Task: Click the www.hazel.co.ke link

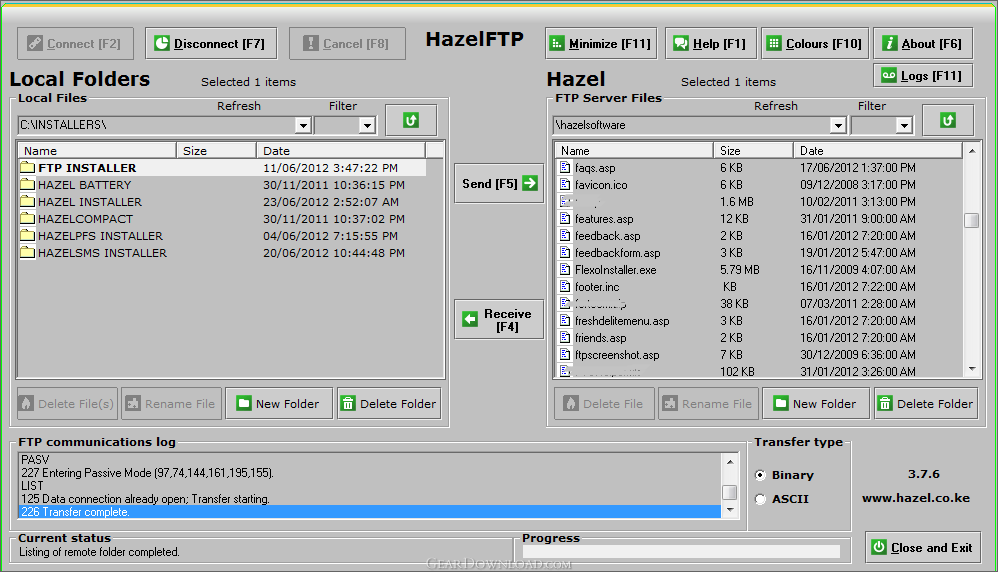Action: tap(916, 498)
